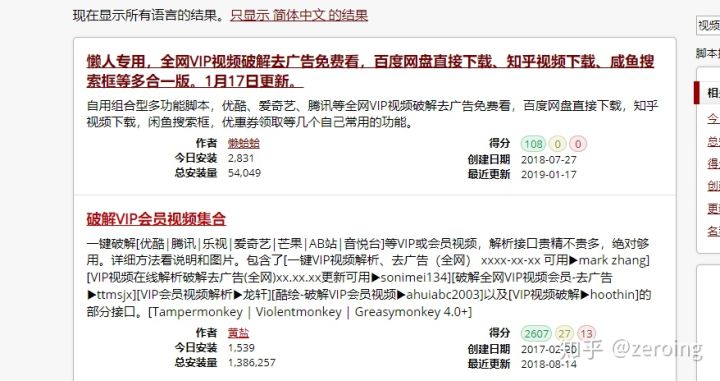720x381 pixels.
Task: Click the yellow 27 rating badge
Action: coord(564,334)
